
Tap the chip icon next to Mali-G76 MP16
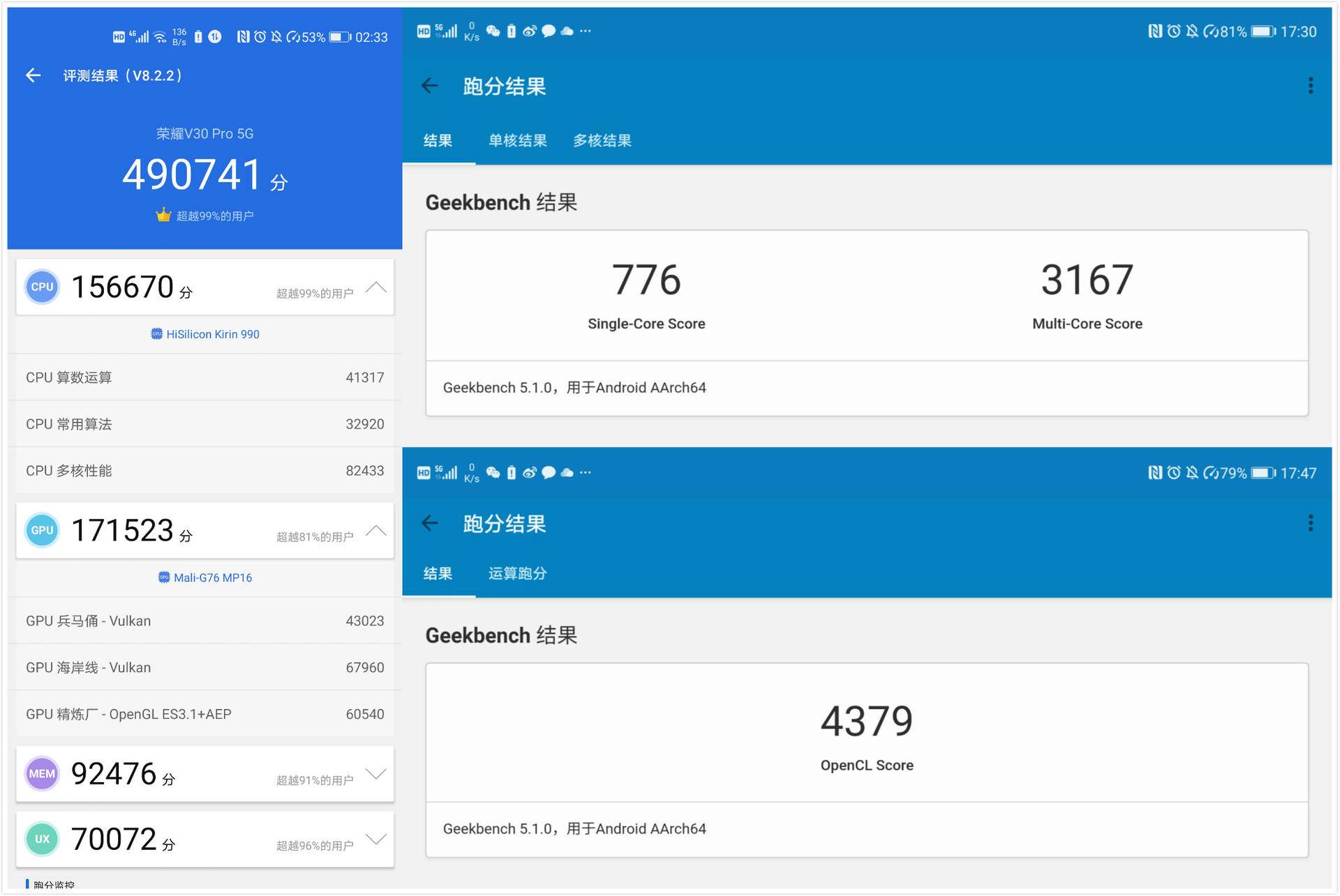click(x=164, y=577)
